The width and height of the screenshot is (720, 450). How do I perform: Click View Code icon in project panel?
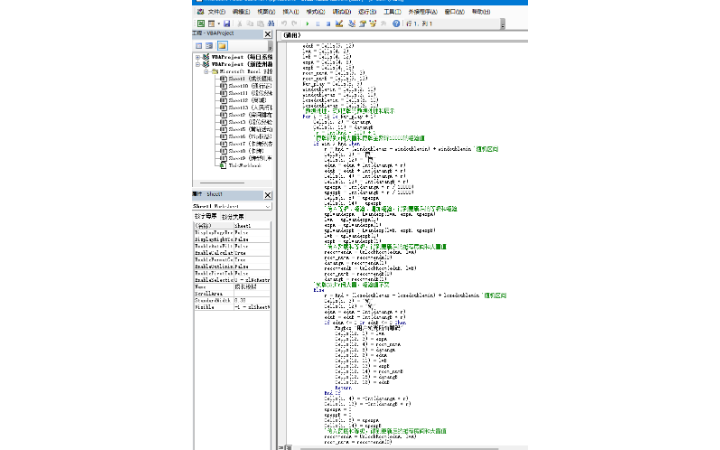197,45
